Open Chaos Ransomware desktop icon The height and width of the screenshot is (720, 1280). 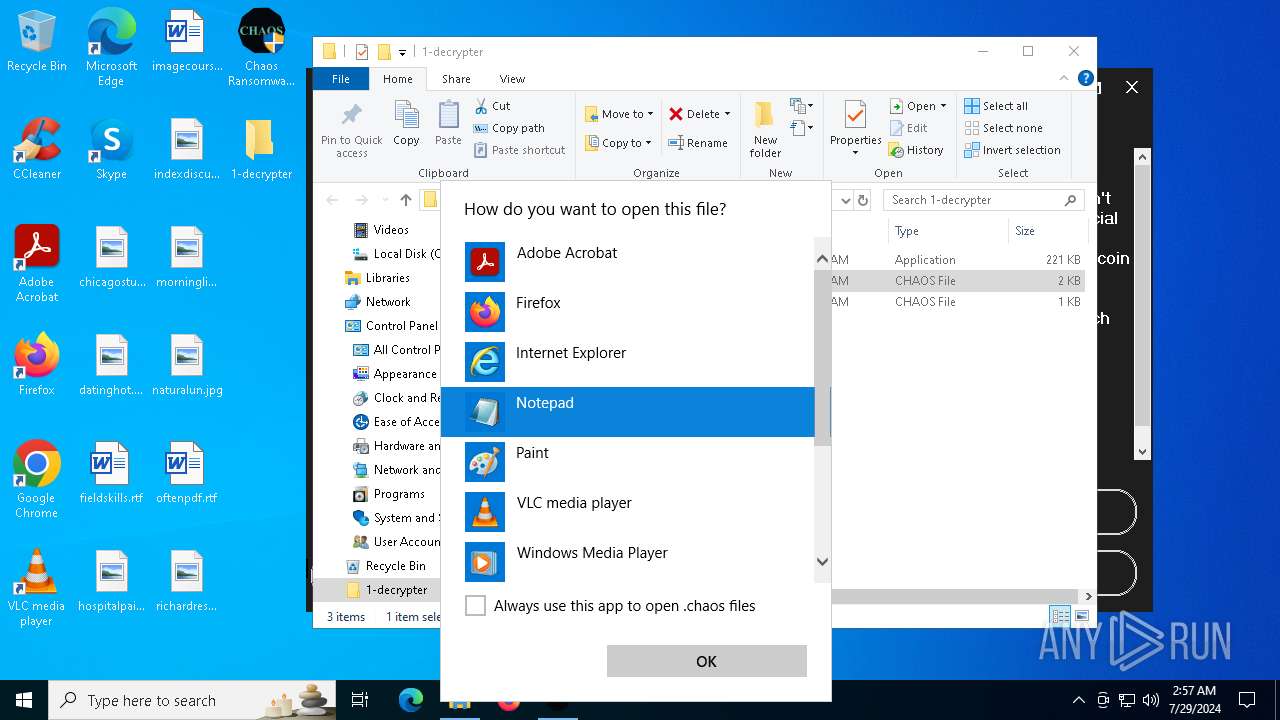[x=261, y=48]
